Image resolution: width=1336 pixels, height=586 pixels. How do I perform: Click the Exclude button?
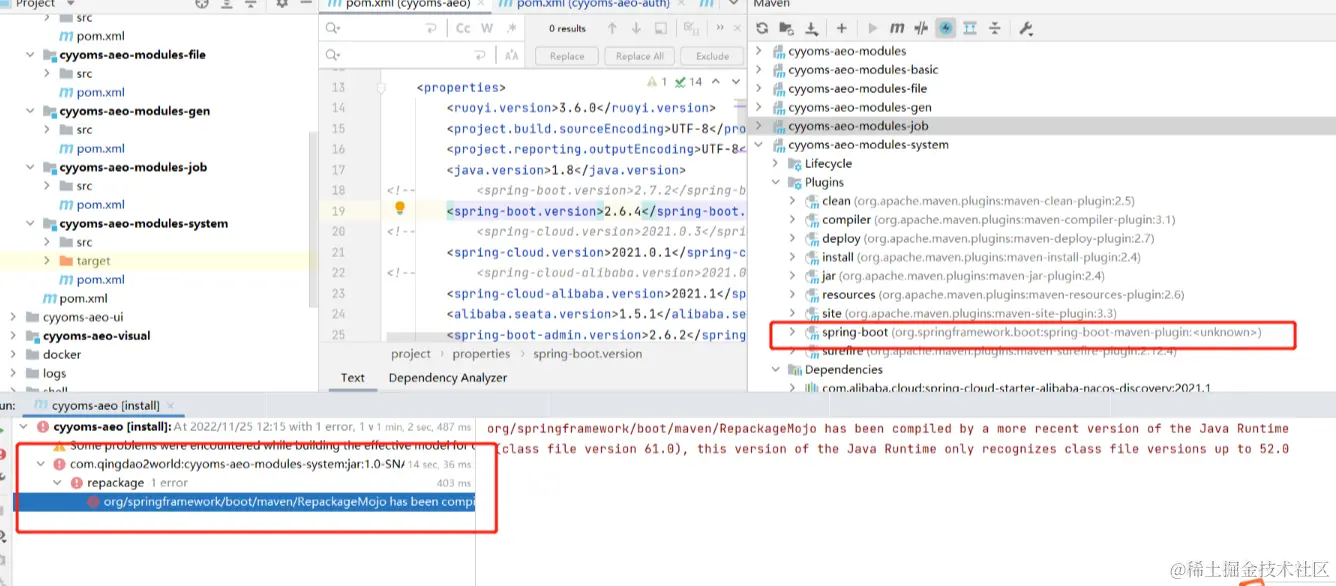pos(711,55)
